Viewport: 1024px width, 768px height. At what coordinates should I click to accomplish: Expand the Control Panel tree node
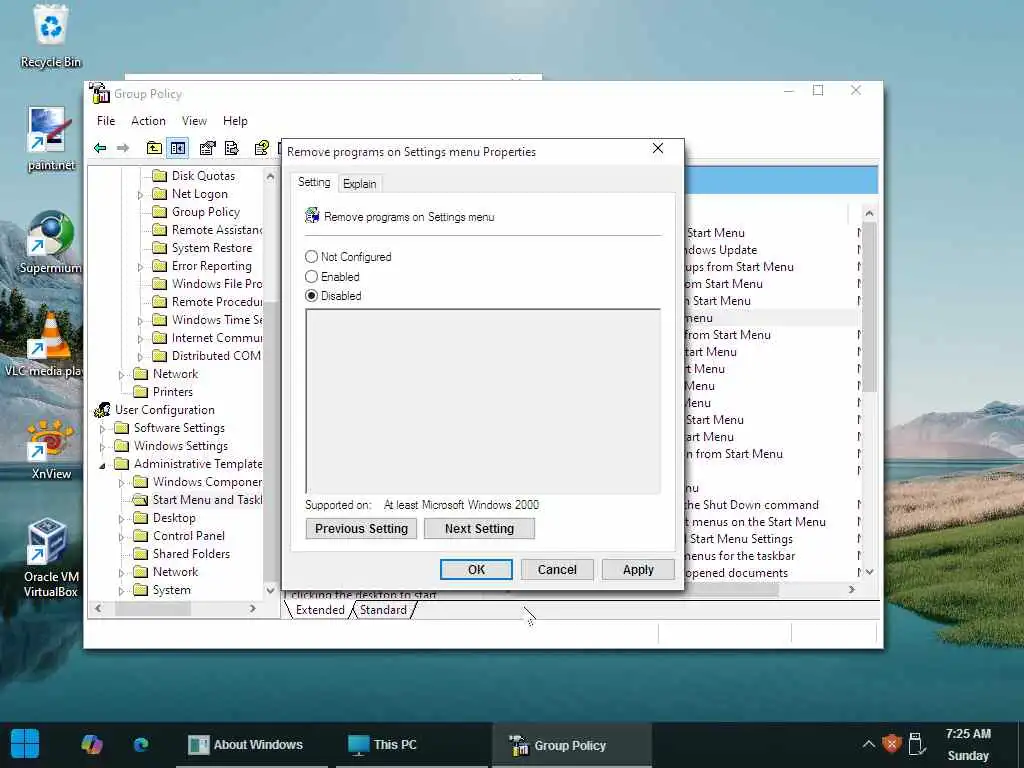tap(121, 537)
